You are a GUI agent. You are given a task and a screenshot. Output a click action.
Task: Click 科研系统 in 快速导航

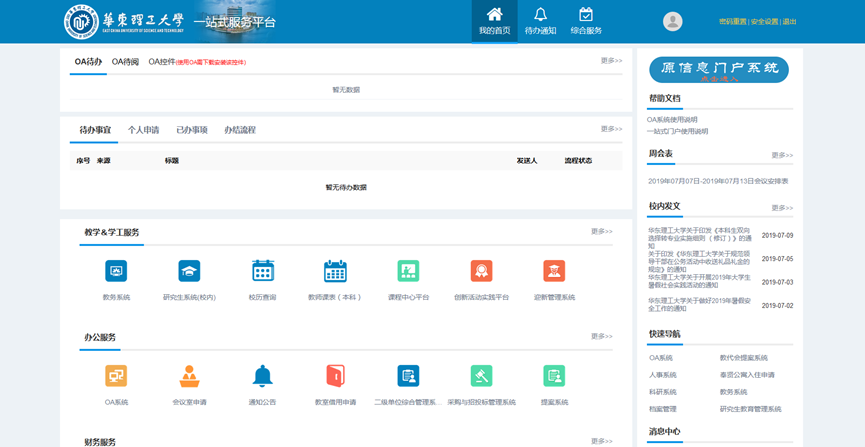point(663,392)
